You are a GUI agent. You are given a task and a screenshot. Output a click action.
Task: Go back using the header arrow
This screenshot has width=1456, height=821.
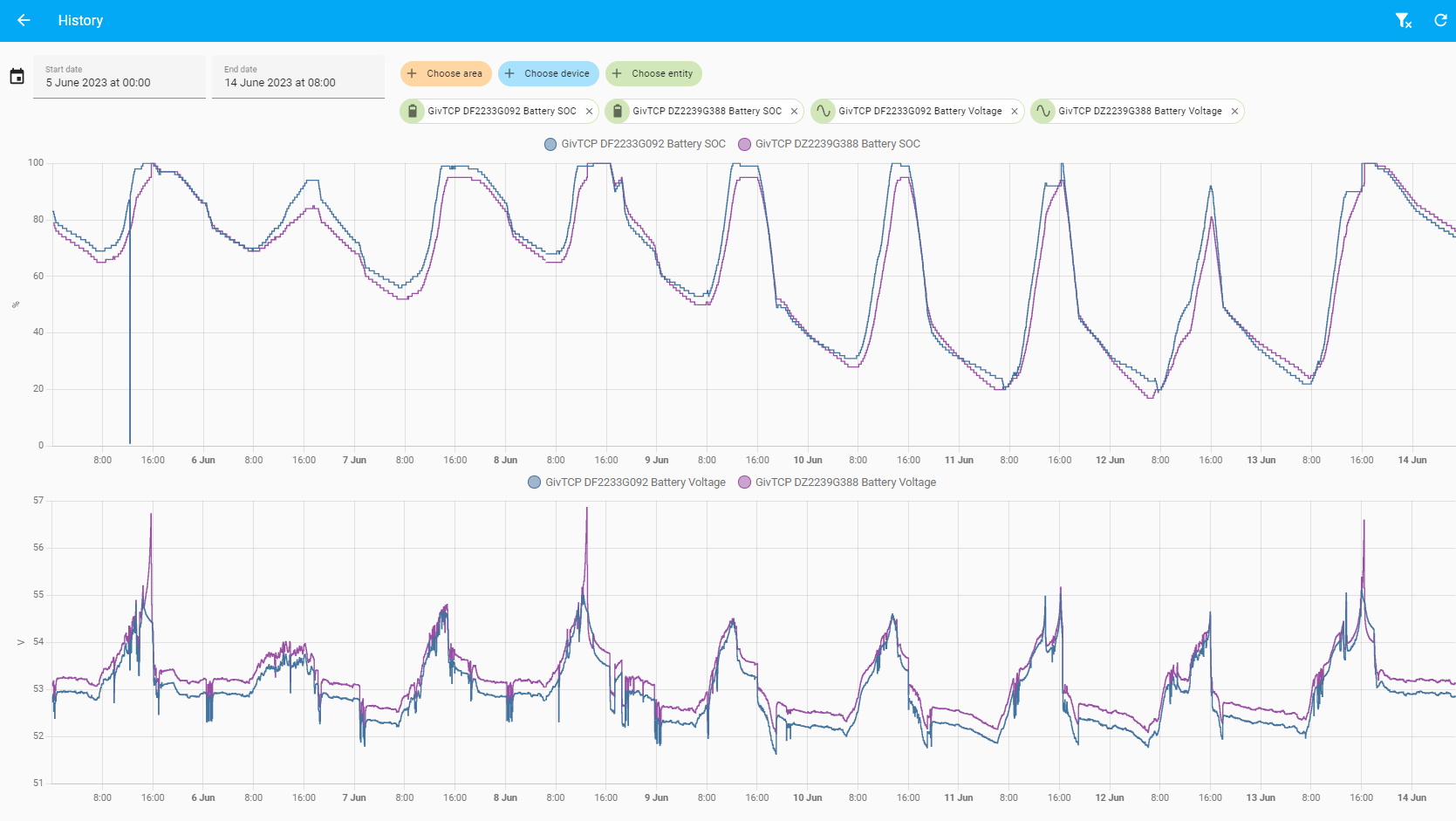coord(24,20)
